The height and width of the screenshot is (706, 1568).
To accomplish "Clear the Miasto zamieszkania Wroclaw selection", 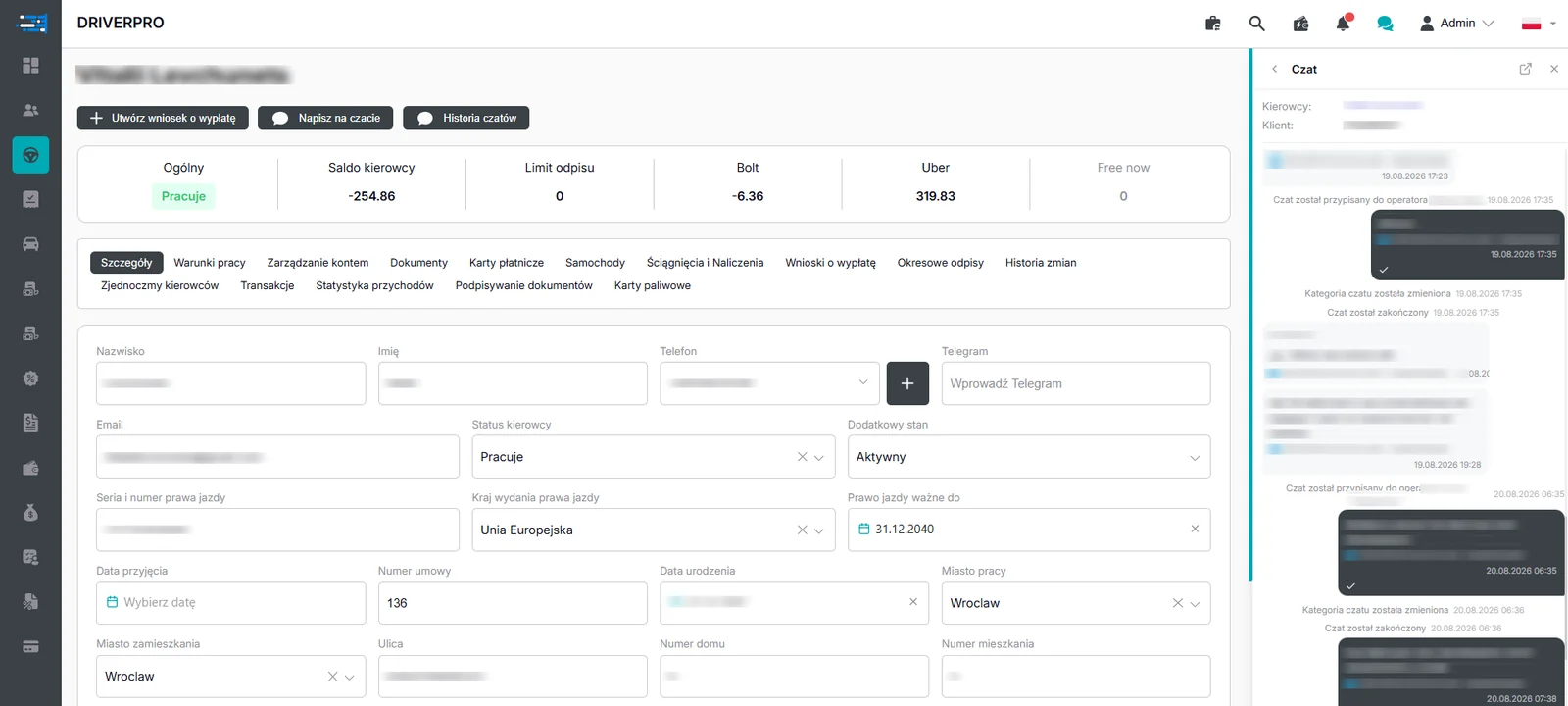I will point(332,677).
